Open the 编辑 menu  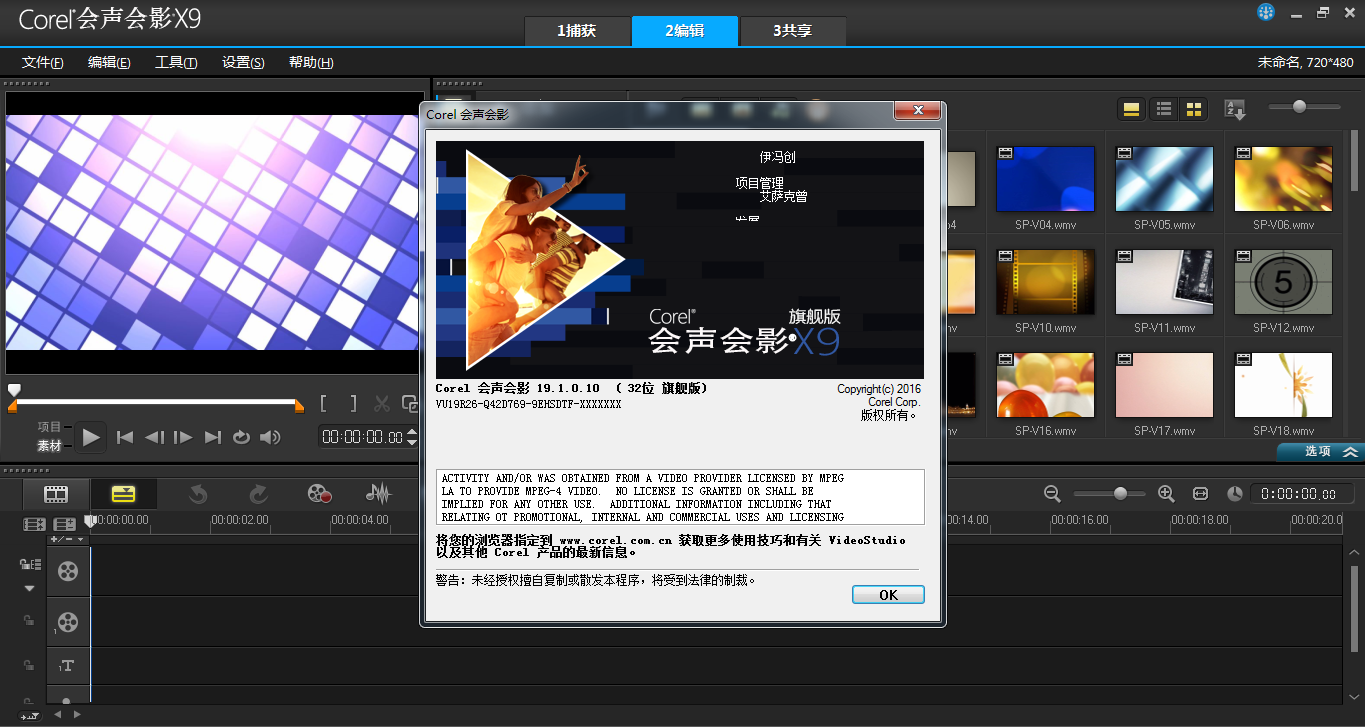coord(109,62)
